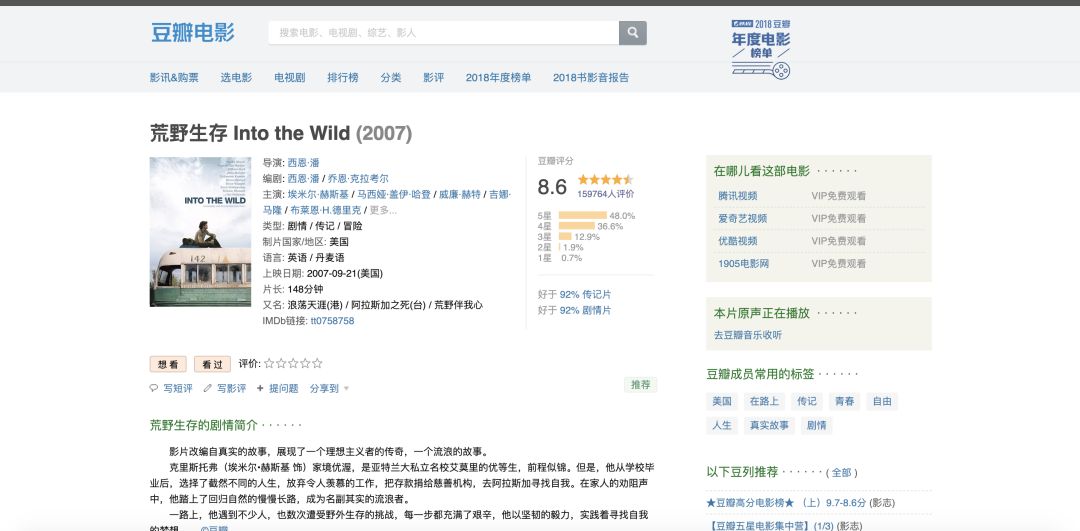Open the 排行榜 navigation item
The height and width of the screenshot is (531, 1080).
pyautogui.click(x=343, y=77)
